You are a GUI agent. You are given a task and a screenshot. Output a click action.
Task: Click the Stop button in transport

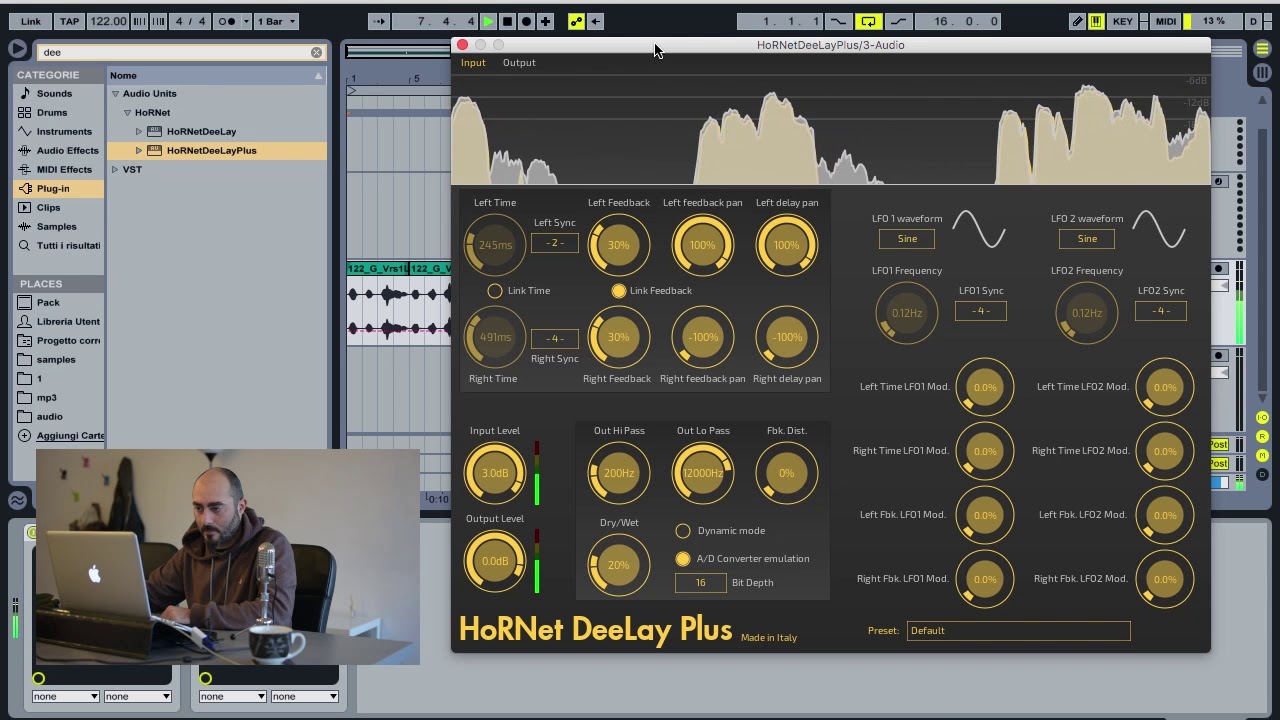click(507, 21)
